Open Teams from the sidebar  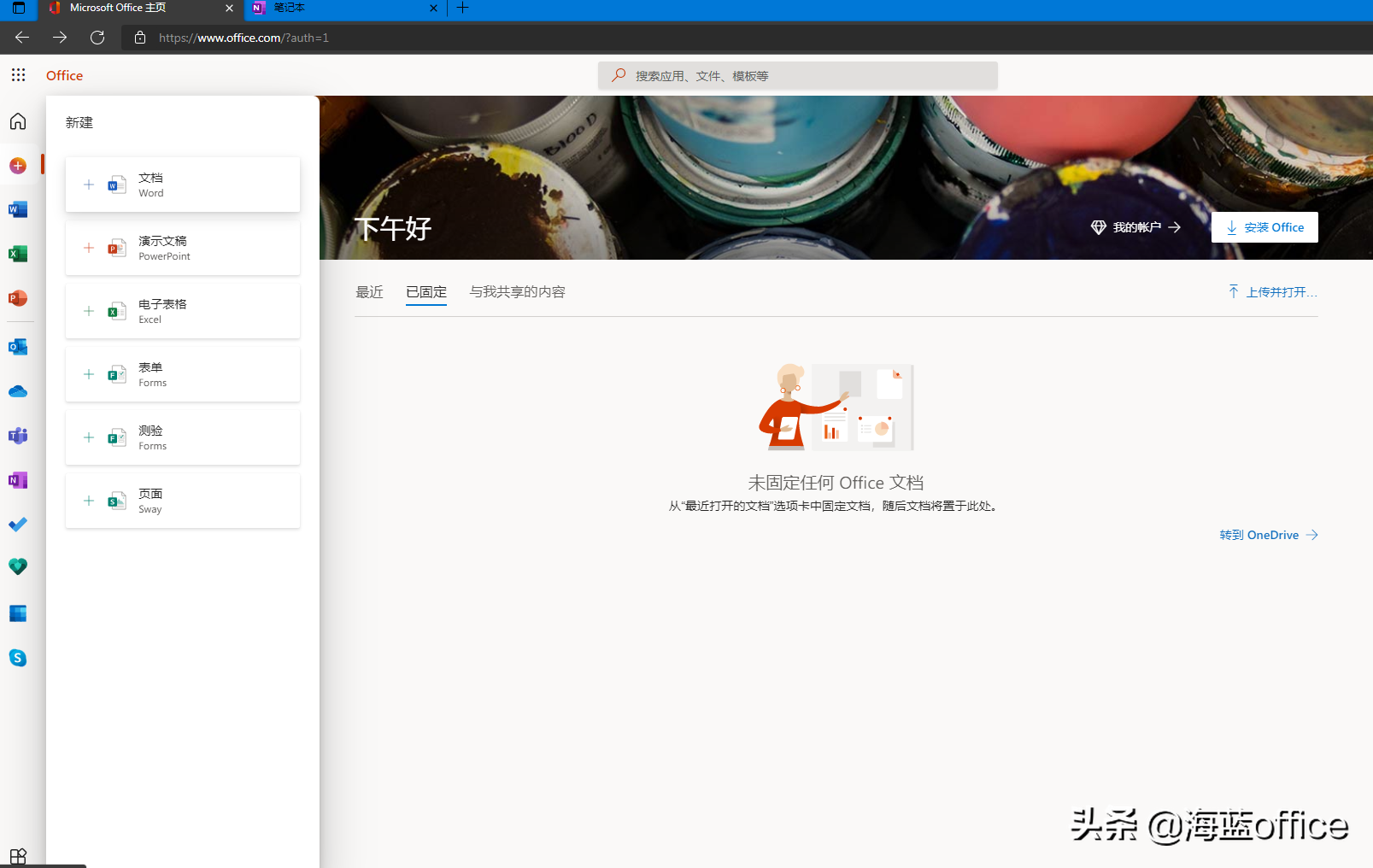(18, 436)
